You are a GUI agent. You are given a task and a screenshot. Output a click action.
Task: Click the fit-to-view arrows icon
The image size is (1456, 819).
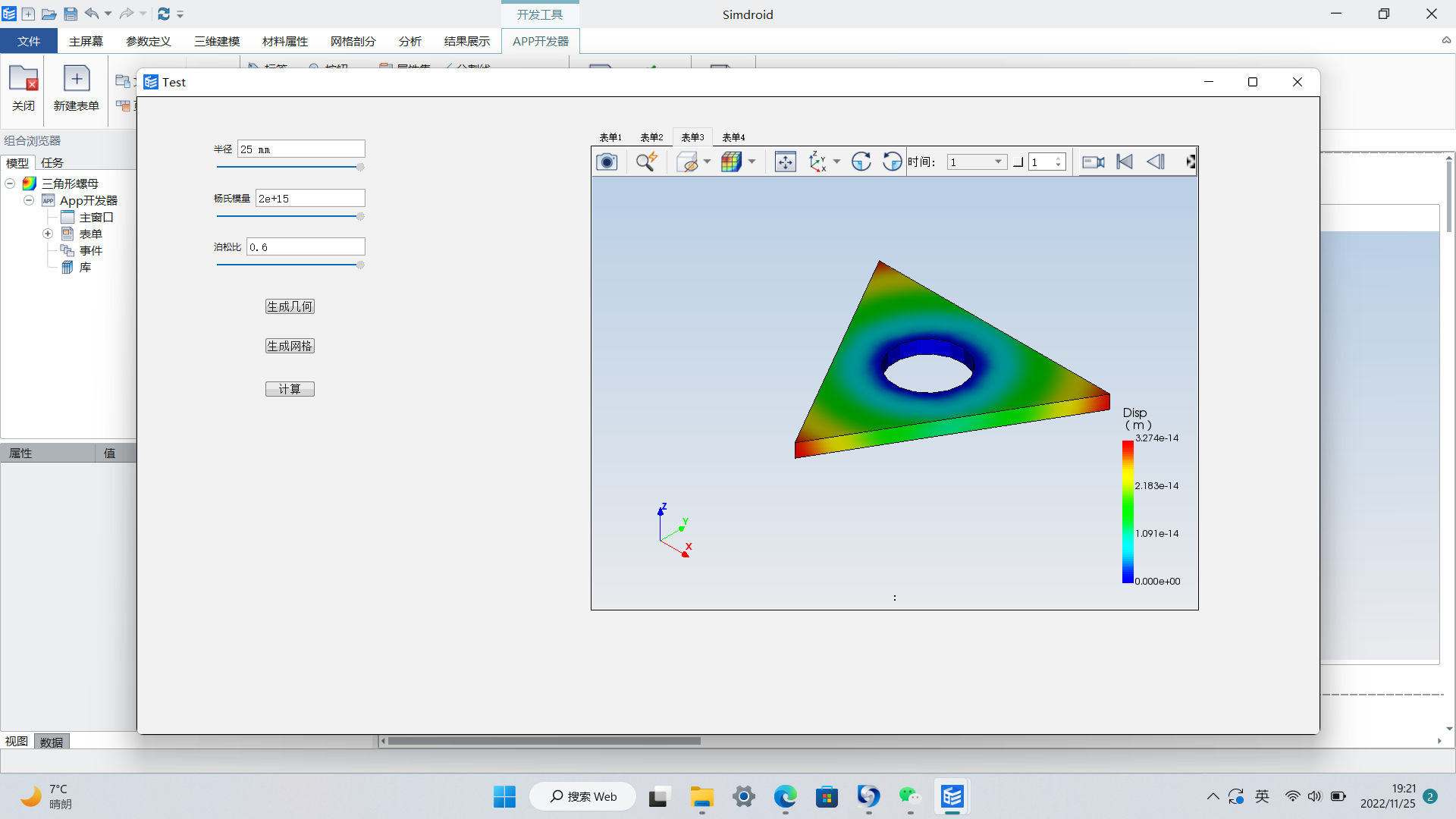pos(786,162)
